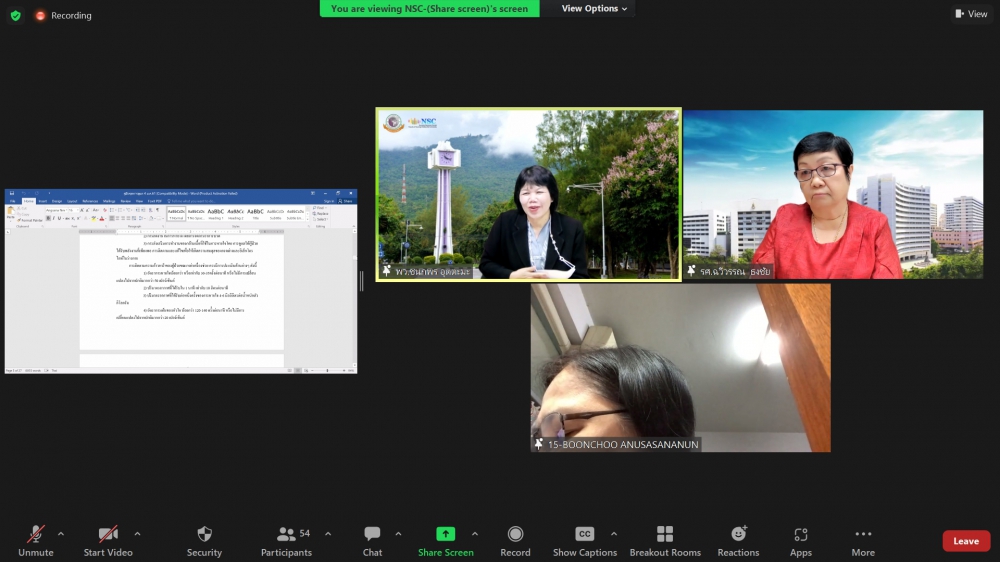Toggle Show Captions on
The image size is (1000, 562).
pyautogui.click(x=585, y=535)
